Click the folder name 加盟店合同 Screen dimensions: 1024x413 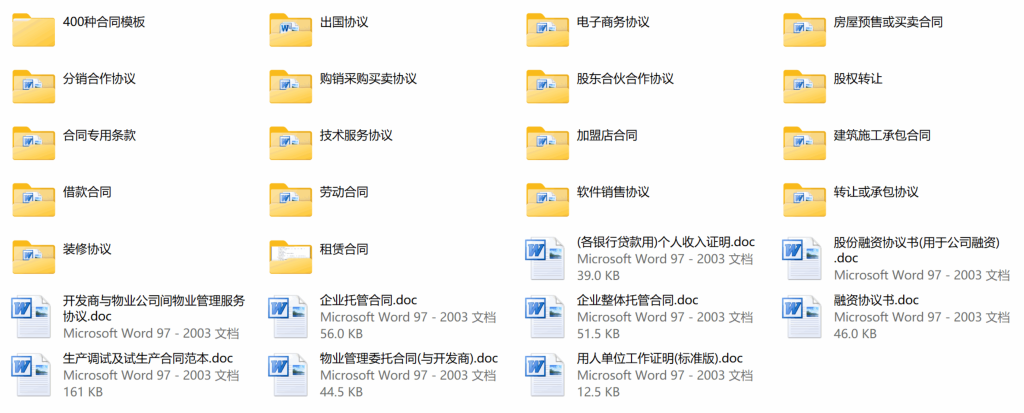pos(607,136)
